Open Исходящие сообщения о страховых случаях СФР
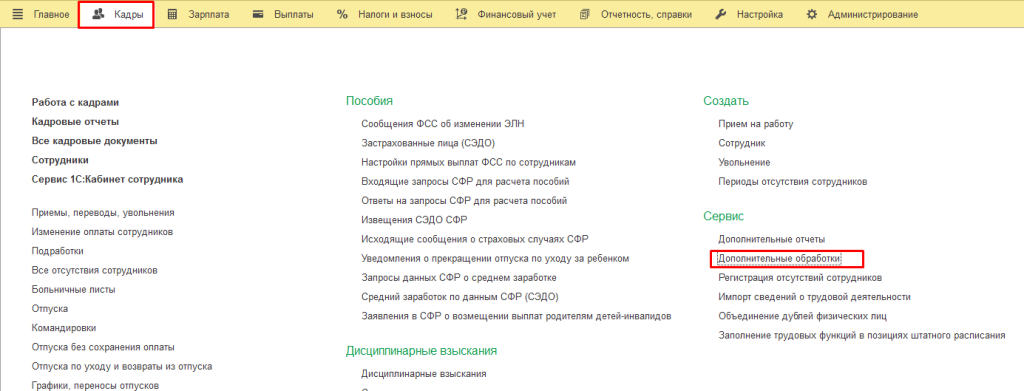This screenshot has width=1024, height=391. click(475, 239)
